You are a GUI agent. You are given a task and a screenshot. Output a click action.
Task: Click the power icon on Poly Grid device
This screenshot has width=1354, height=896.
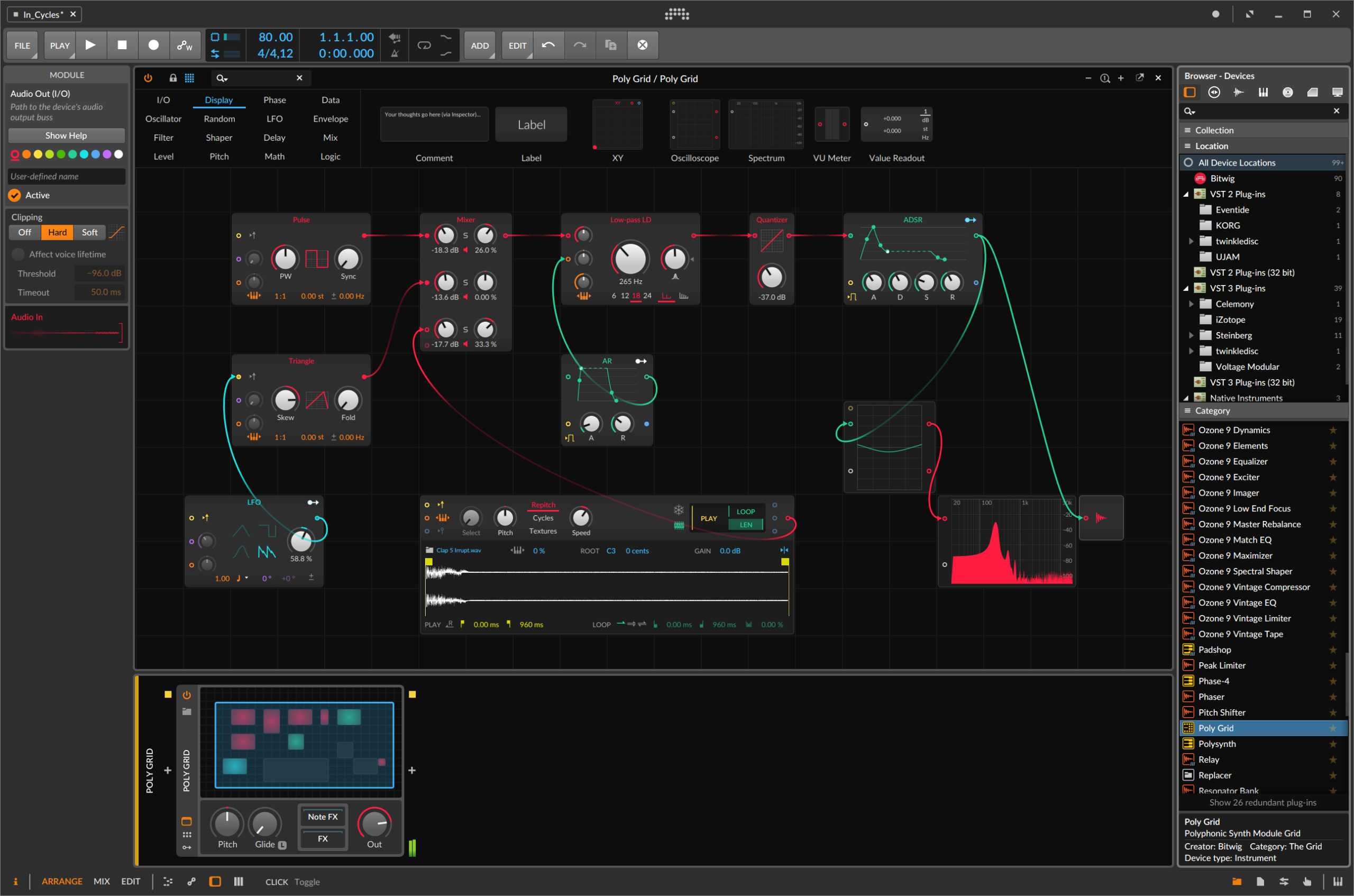187,695
